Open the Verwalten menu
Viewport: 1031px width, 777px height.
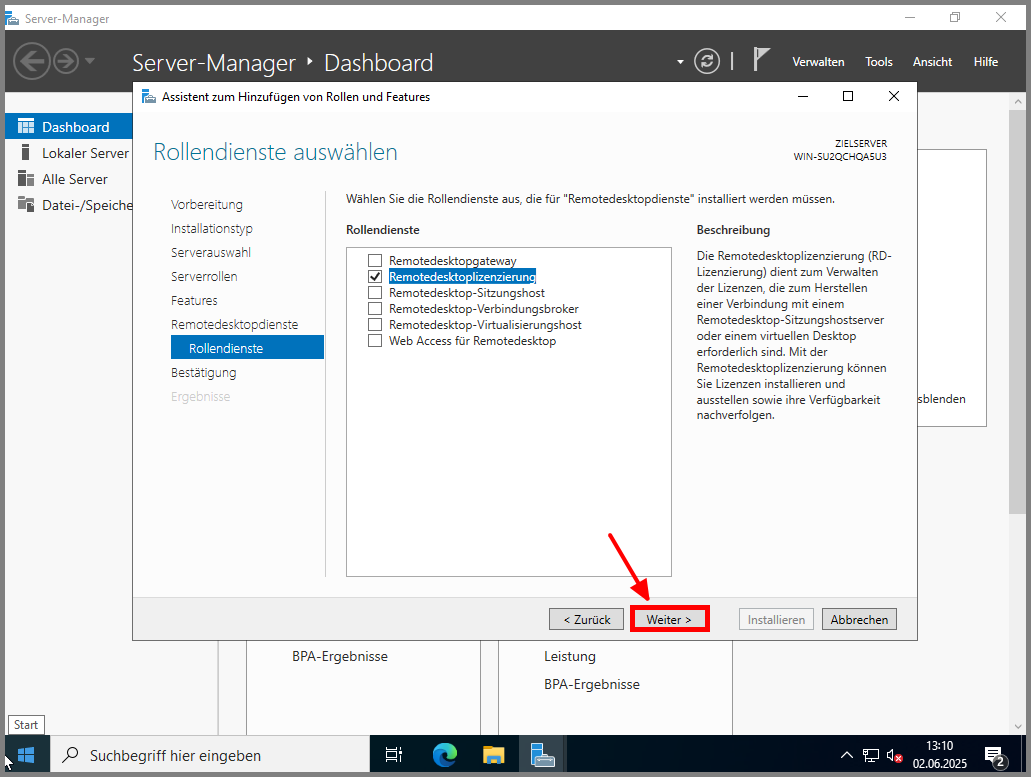coord(818,62)
